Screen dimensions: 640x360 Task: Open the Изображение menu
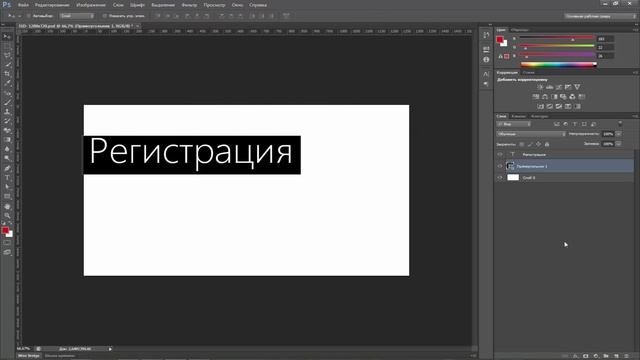point(91,5)
